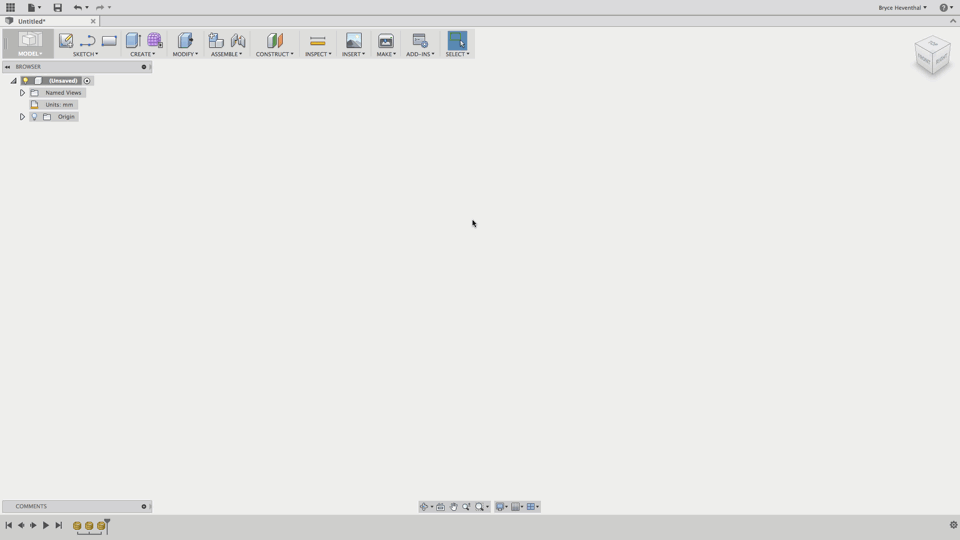Open the Bryce Heventhal account menu
The image size is (960, 540).
(x=902, y=7)
